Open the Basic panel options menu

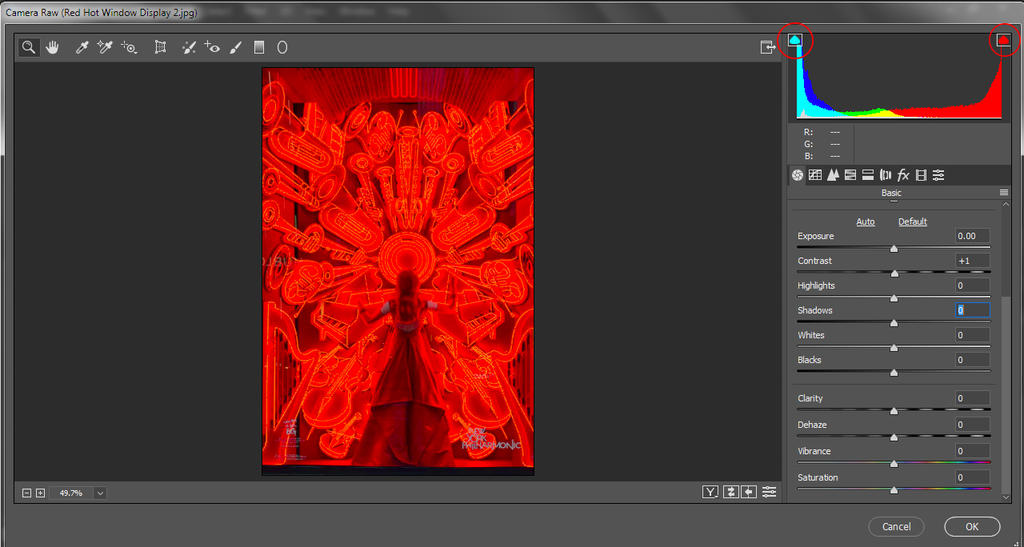tap(1003, 193)
